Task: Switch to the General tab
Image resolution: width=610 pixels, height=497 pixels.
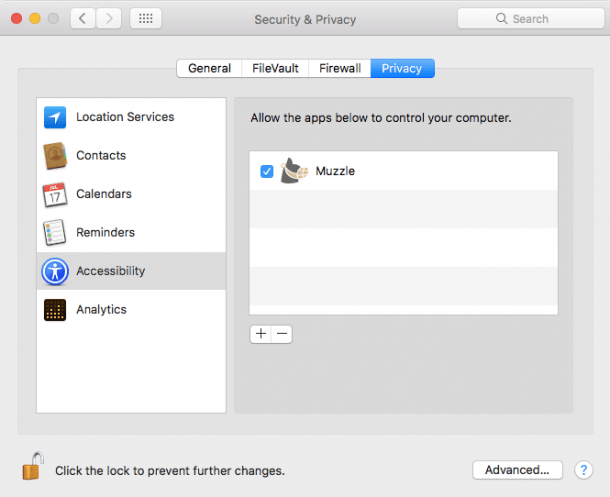Action: coord(209,68)
